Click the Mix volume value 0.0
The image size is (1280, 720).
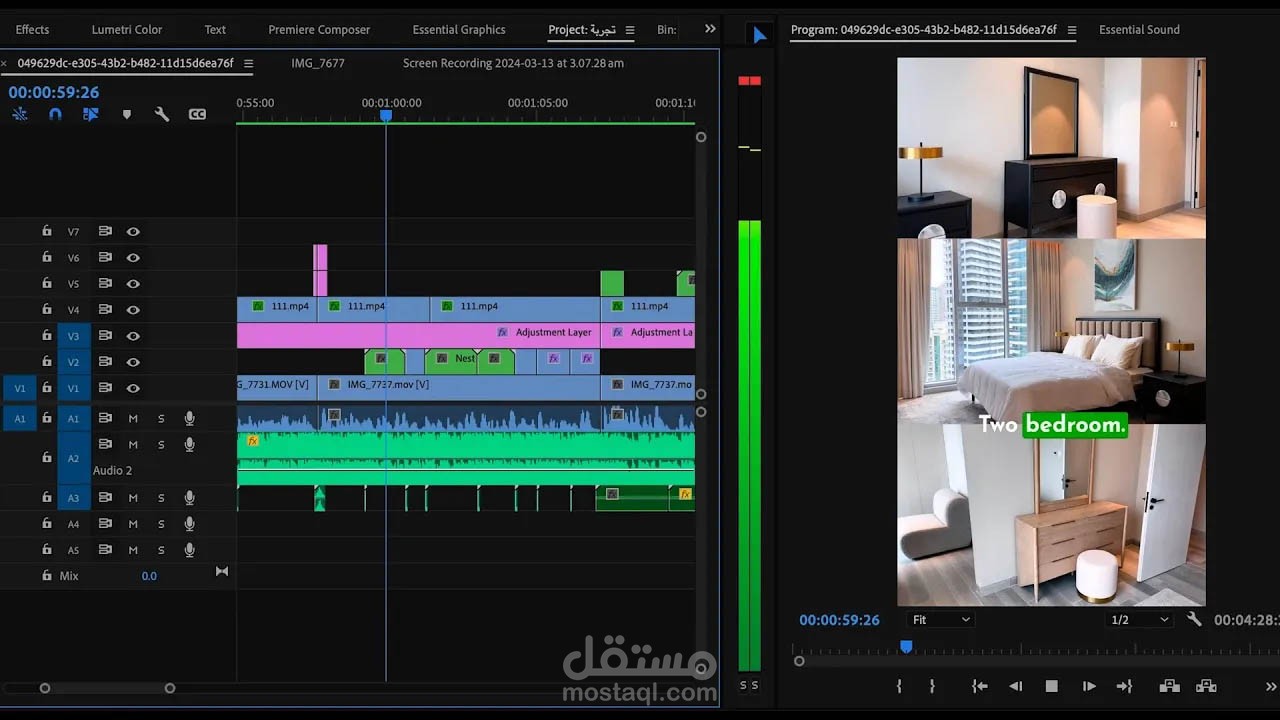point(149,576)
